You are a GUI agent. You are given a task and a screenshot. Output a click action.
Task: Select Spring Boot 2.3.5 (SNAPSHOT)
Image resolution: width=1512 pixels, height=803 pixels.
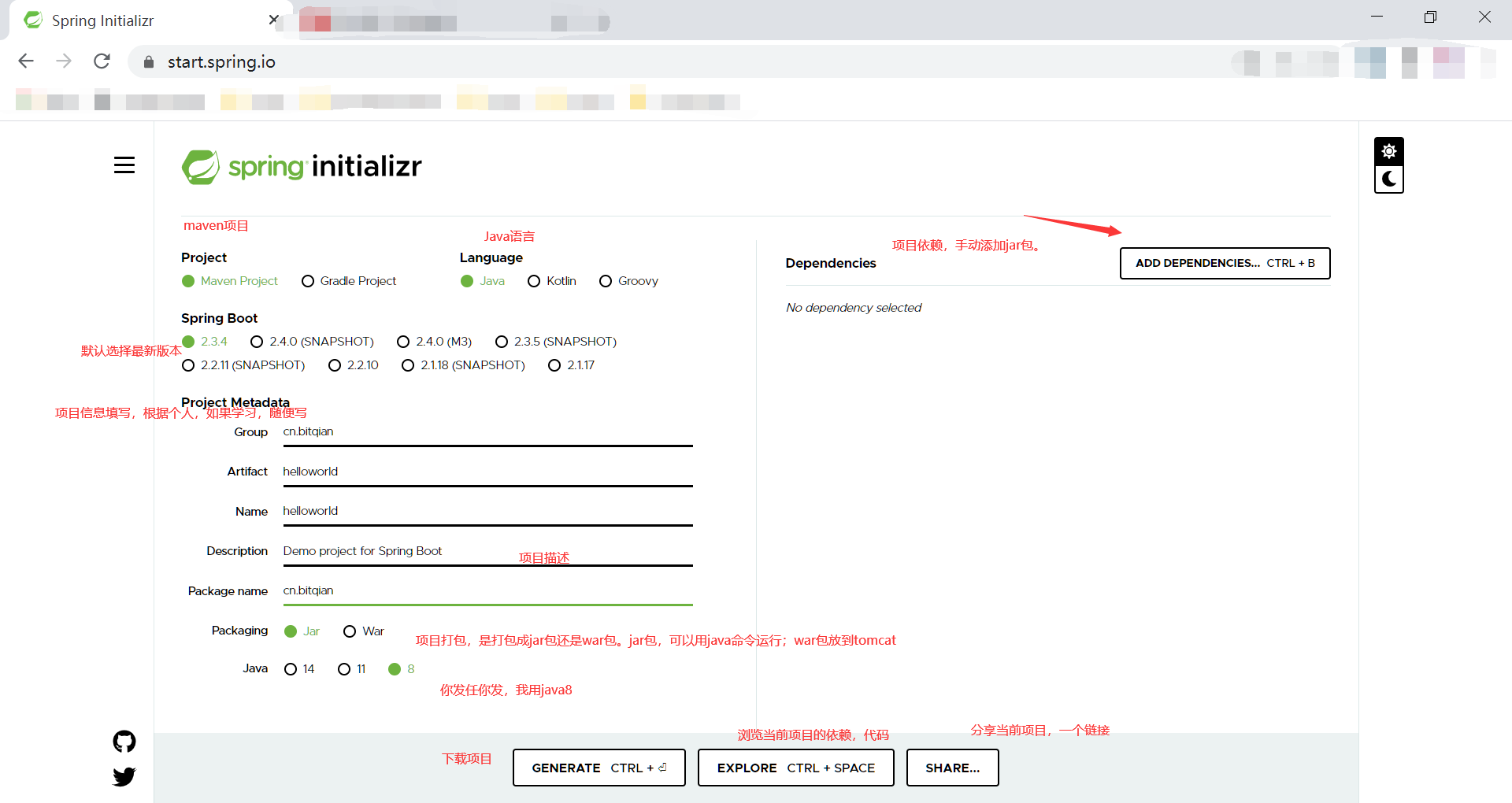coord(556,342)
